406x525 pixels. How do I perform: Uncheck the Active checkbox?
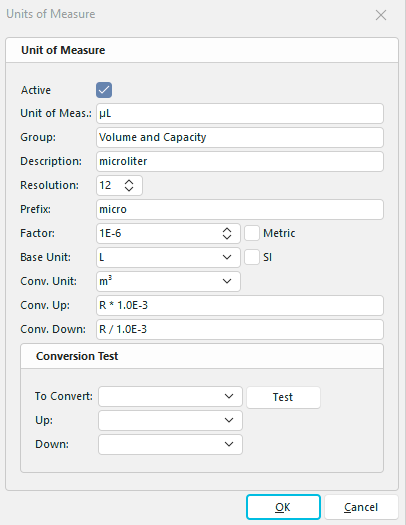point(104,90)
